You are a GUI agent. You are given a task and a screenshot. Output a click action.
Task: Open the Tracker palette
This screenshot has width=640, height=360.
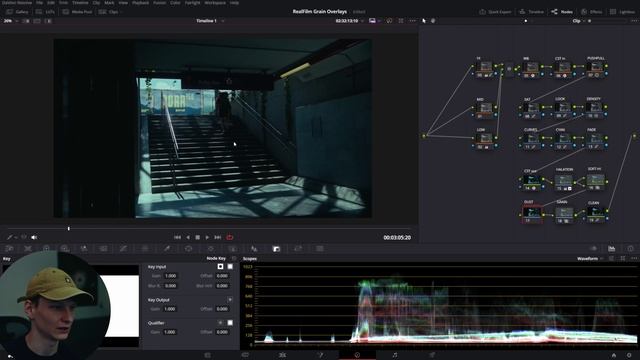211,249
